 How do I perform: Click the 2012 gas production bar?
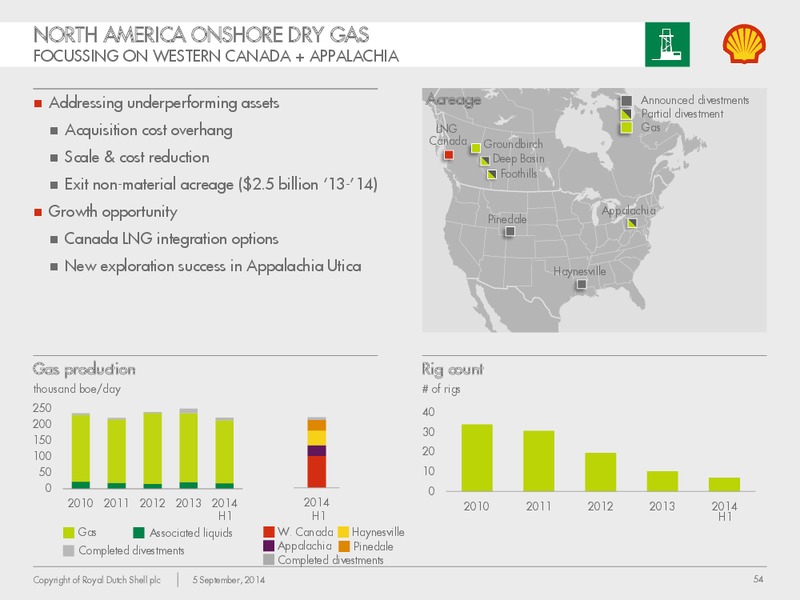click(x=153, y=450)
